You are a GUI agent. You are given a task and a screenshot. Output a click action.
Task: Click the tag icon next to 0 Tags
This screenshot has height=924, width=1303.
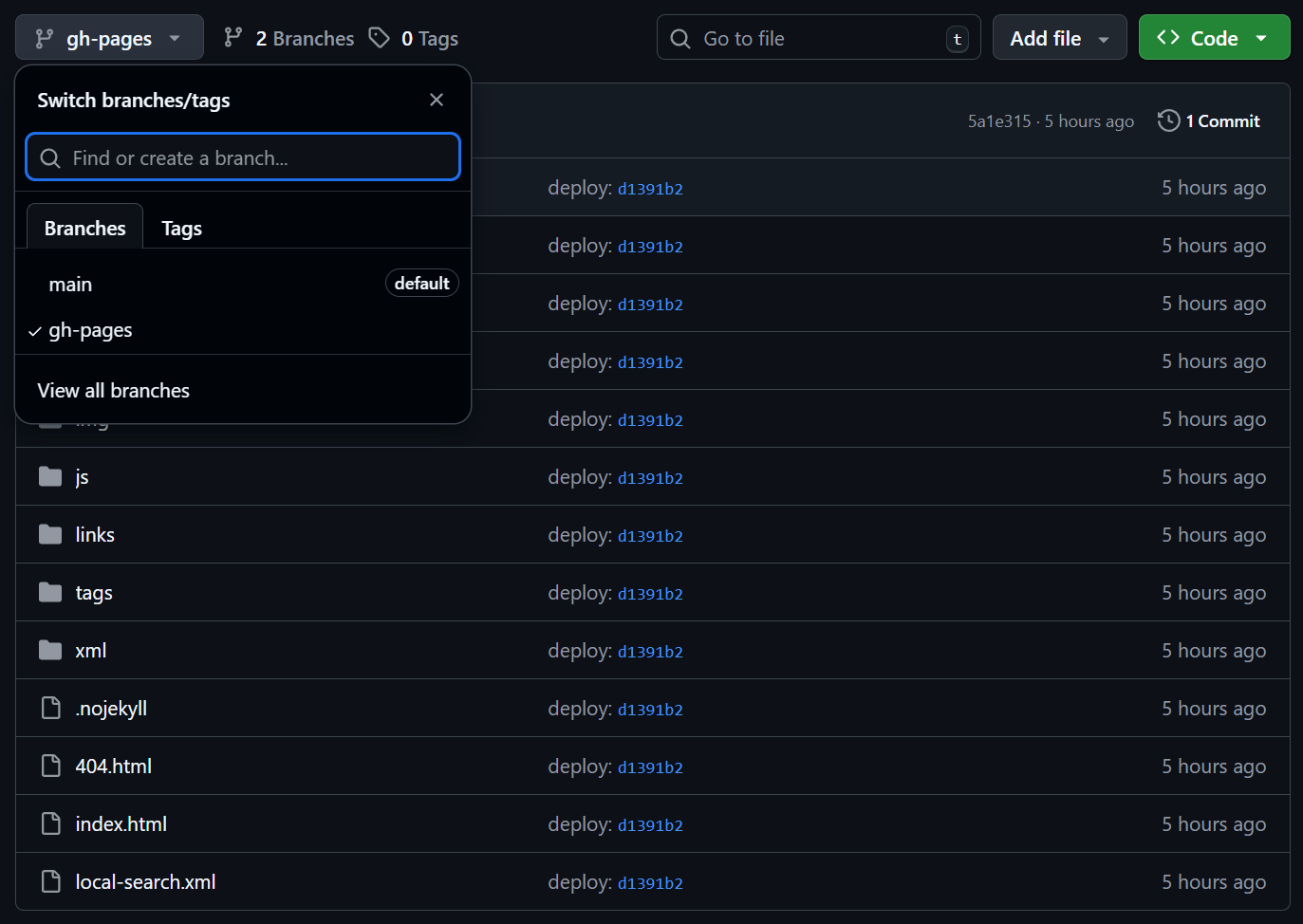tap(380, 38)
